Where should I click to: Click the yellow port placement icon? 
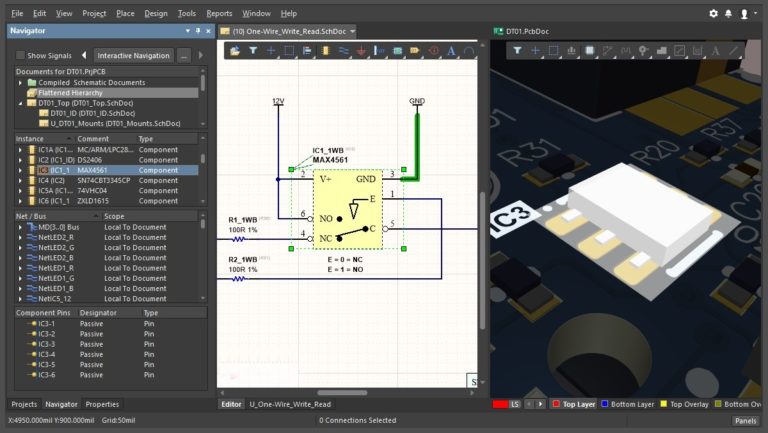click(x=415, y=50)
